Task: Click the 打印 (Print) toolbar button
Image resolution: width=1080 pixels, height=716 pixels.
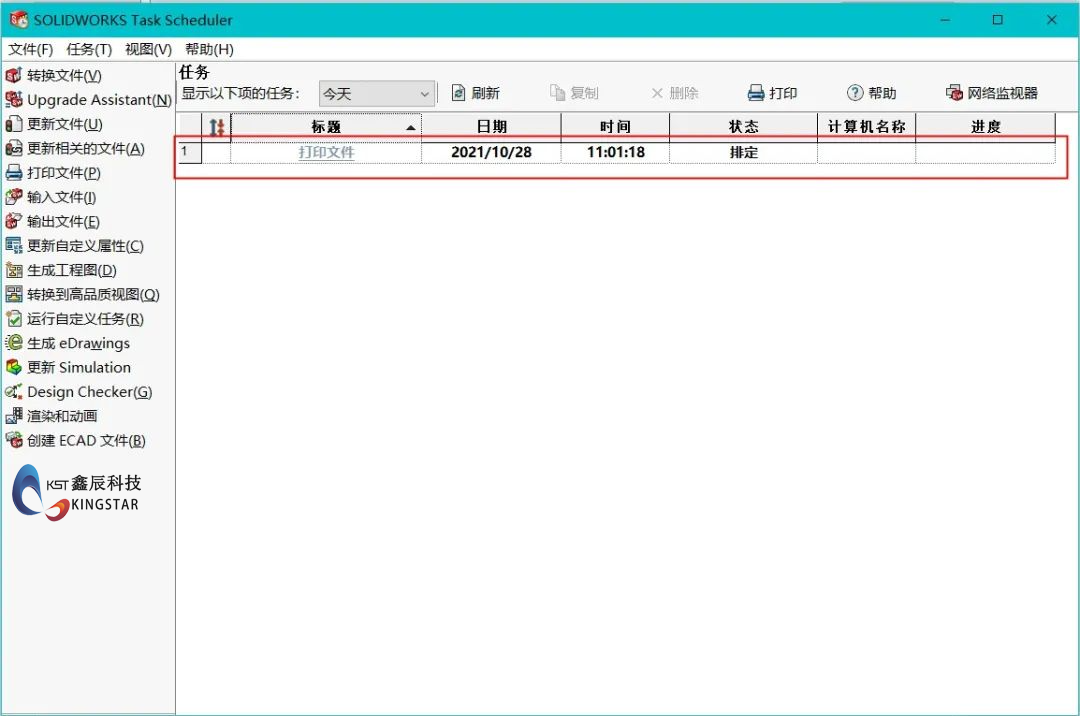Action: 772,93
